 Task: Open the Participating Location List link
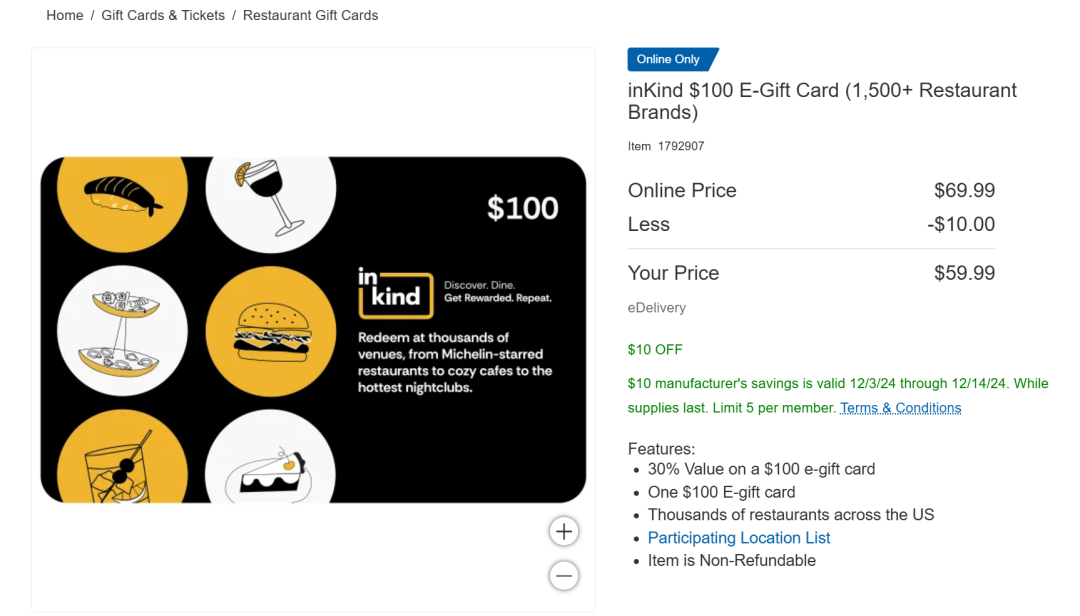click(739, 537)
